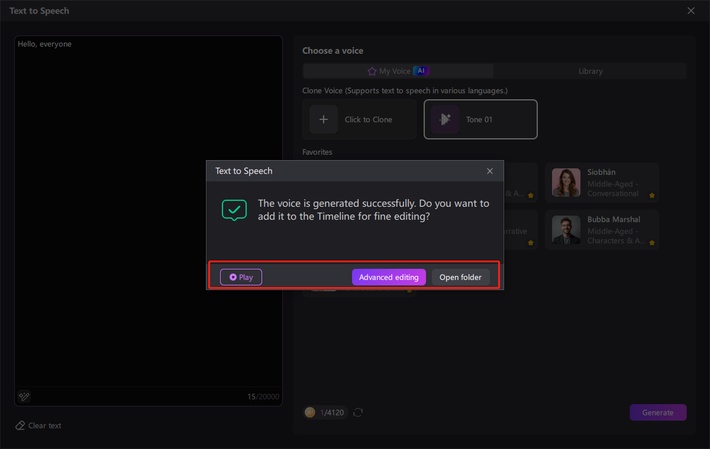Click the plus icon to clone voice

323,119
